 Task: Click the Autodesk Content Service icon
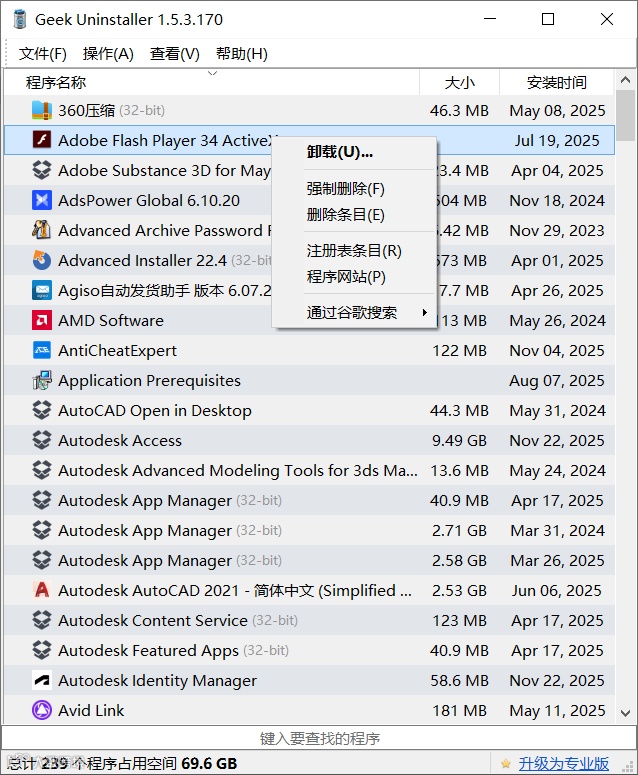point(42,620)
